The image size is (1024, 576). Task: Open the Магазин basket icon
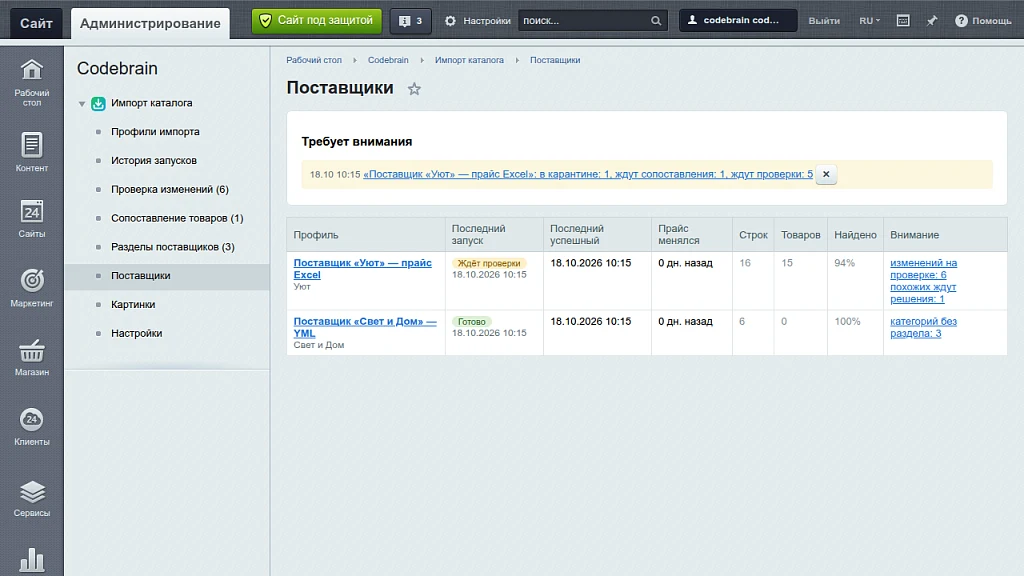coord(31,351)
